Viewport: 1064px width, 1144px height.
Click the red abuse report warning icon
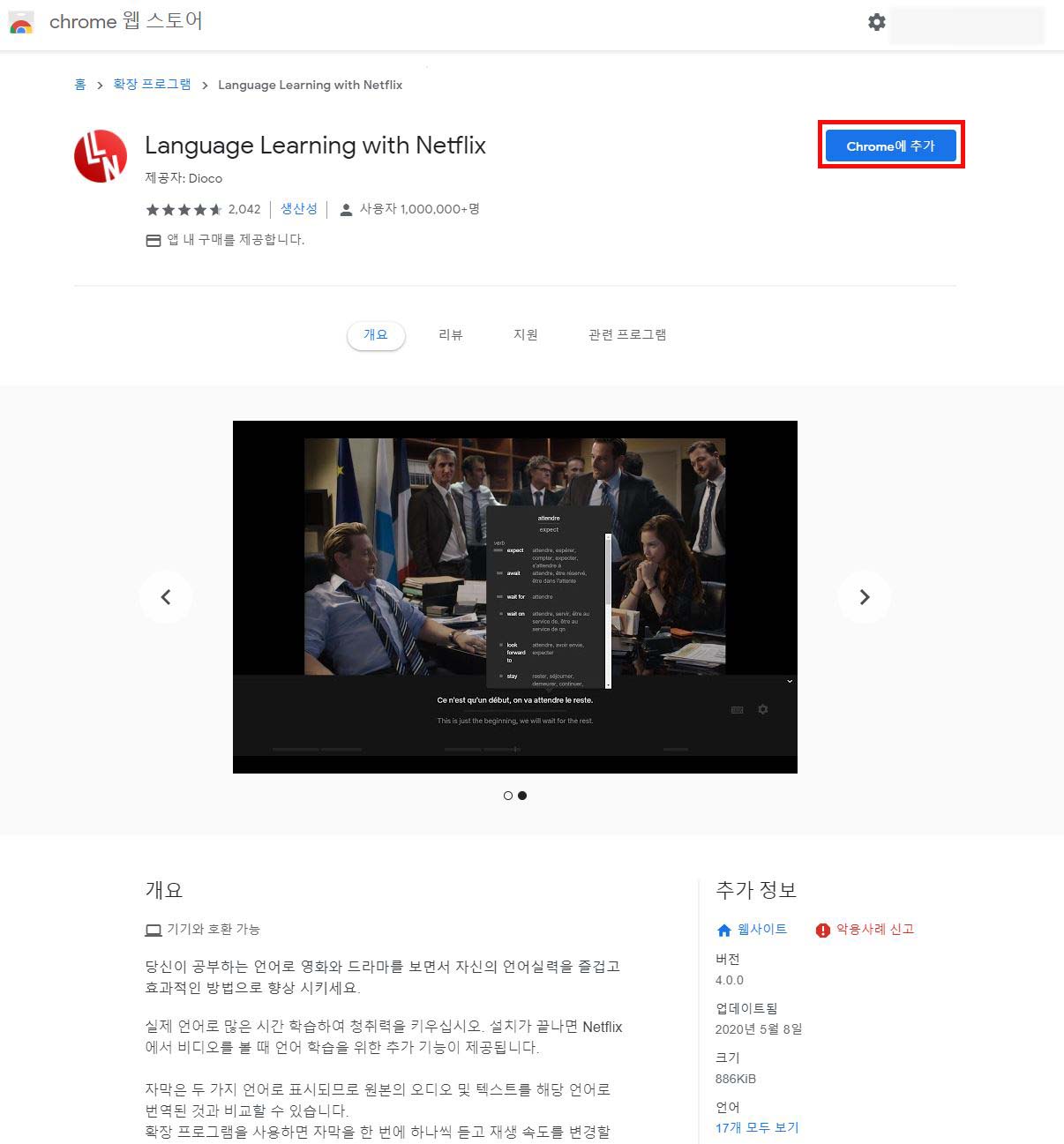(822, 930)
